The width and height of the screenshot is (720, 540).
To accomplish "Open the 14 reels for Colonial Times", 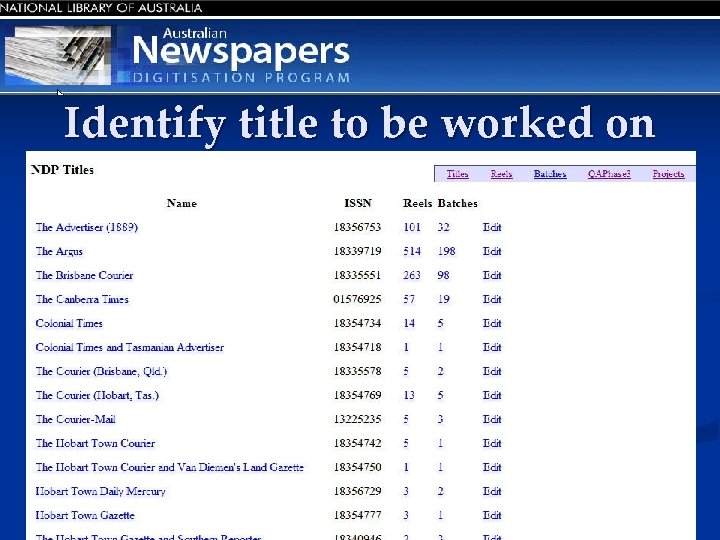I will click(x=409, y=323).
